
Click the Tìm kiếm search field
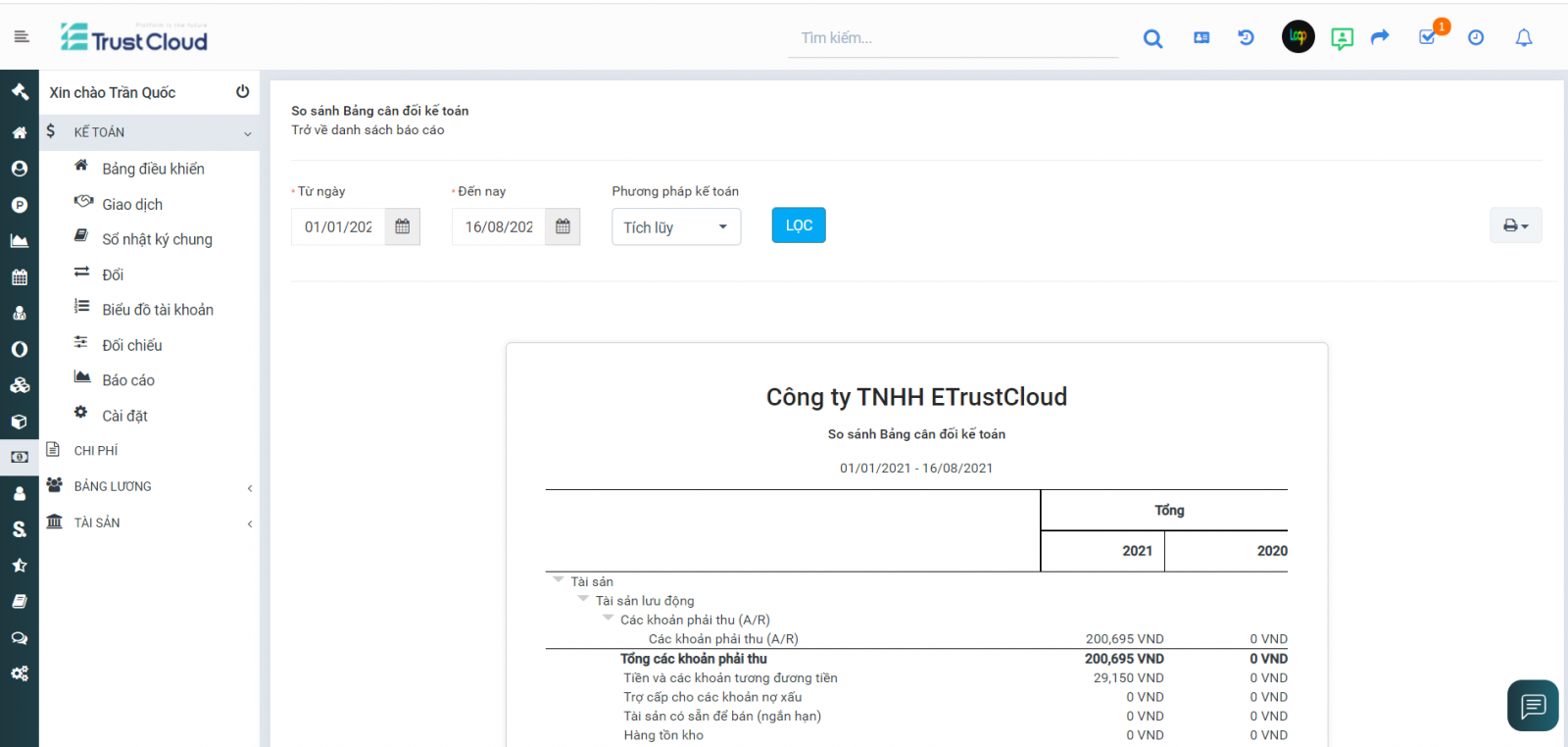[951, 38]
